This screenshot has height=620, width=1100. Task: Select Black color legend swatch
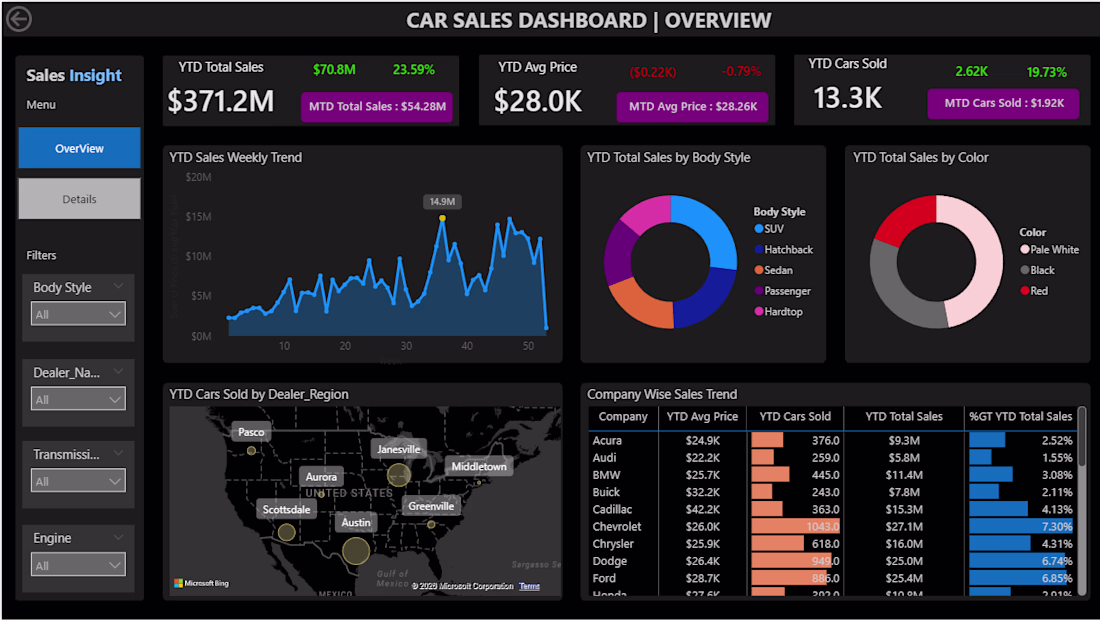[1025, 270]
